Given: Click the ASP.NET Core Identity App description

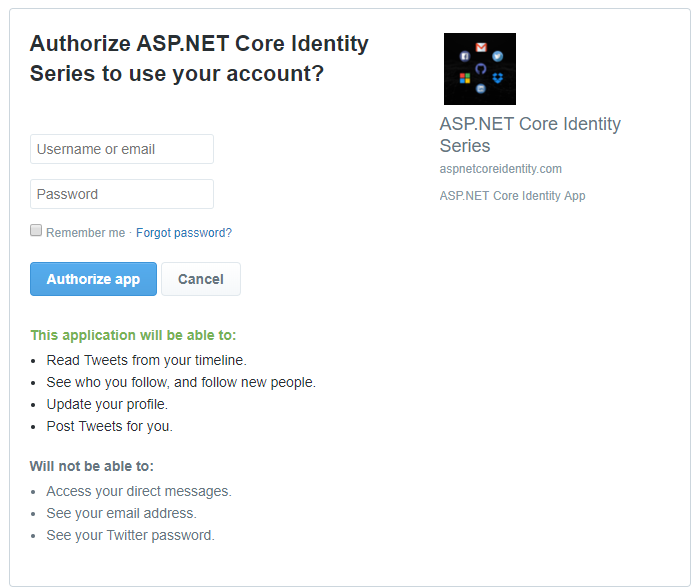Looking at the screenshot, I should click(512, 196).
